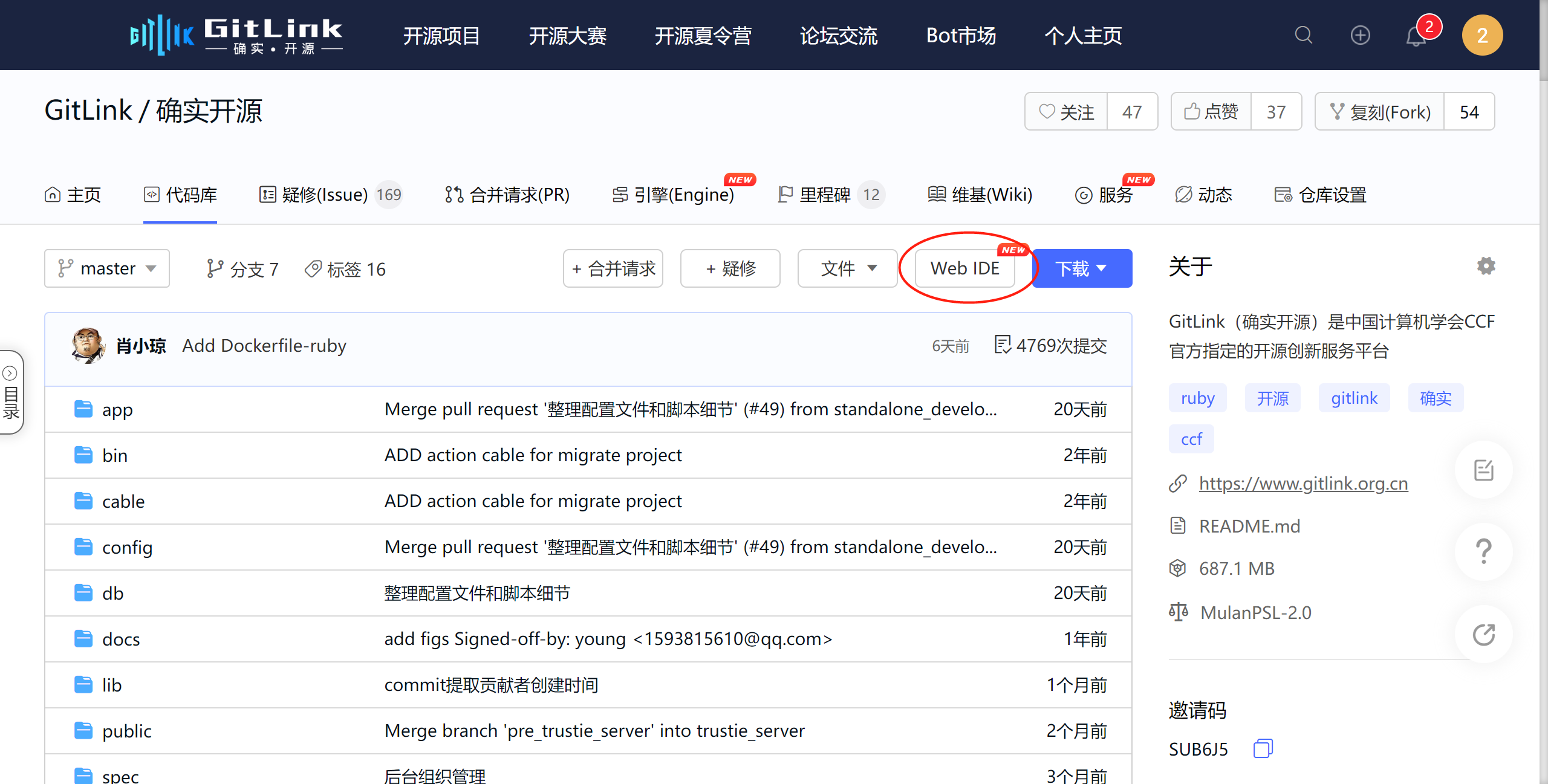Image resolution: width=1548 pixels, height=784 pixels.
Task: Toggle the 关注 follow heart button
Action: [x=1066, y=112]
